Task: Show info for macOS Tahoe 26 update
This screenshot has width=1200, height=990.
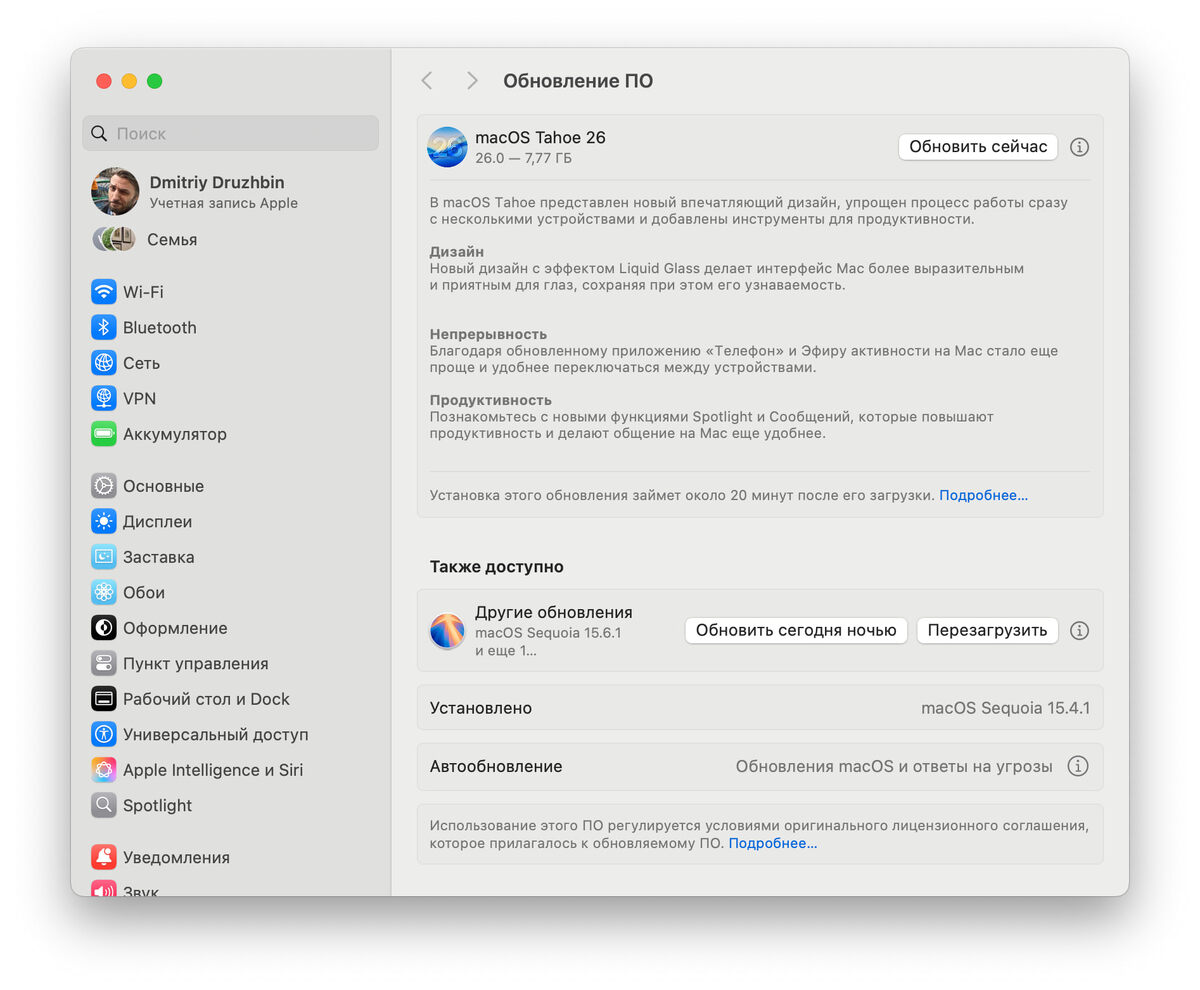Action: point(1079,147)
